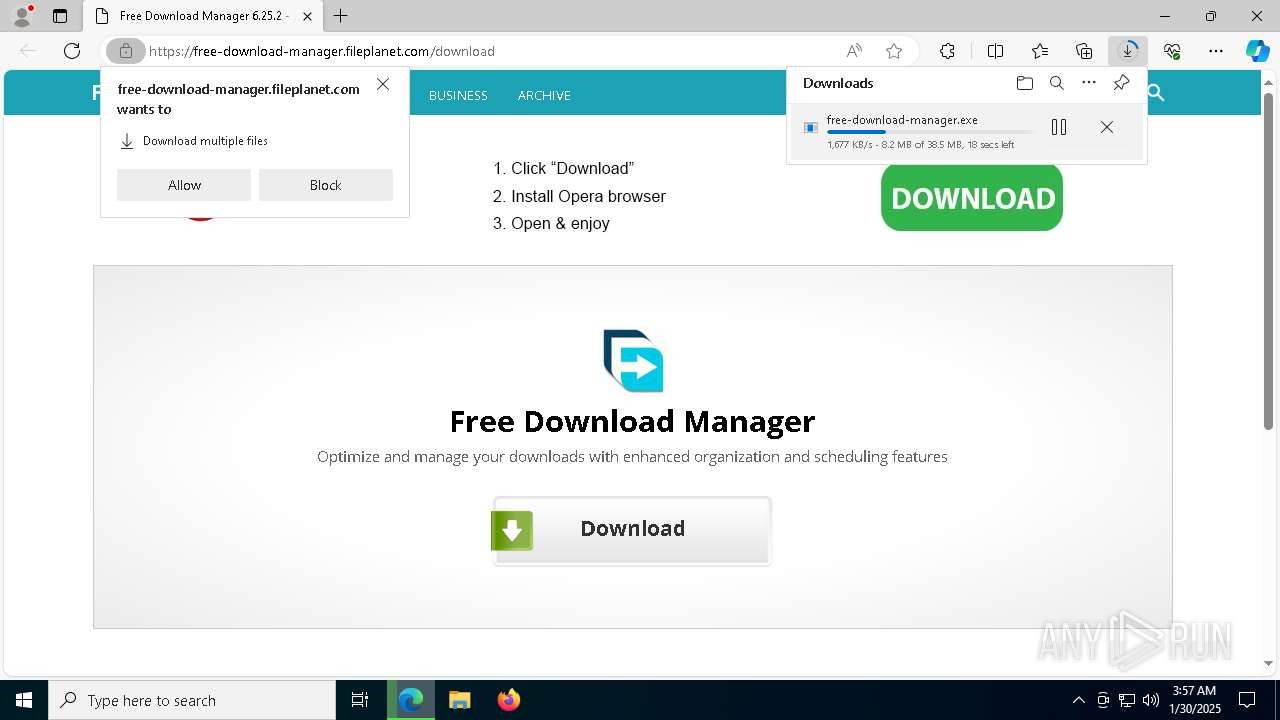Click the network tray icon
This screenshot has height=720, width=1280.
(1127, 700)
